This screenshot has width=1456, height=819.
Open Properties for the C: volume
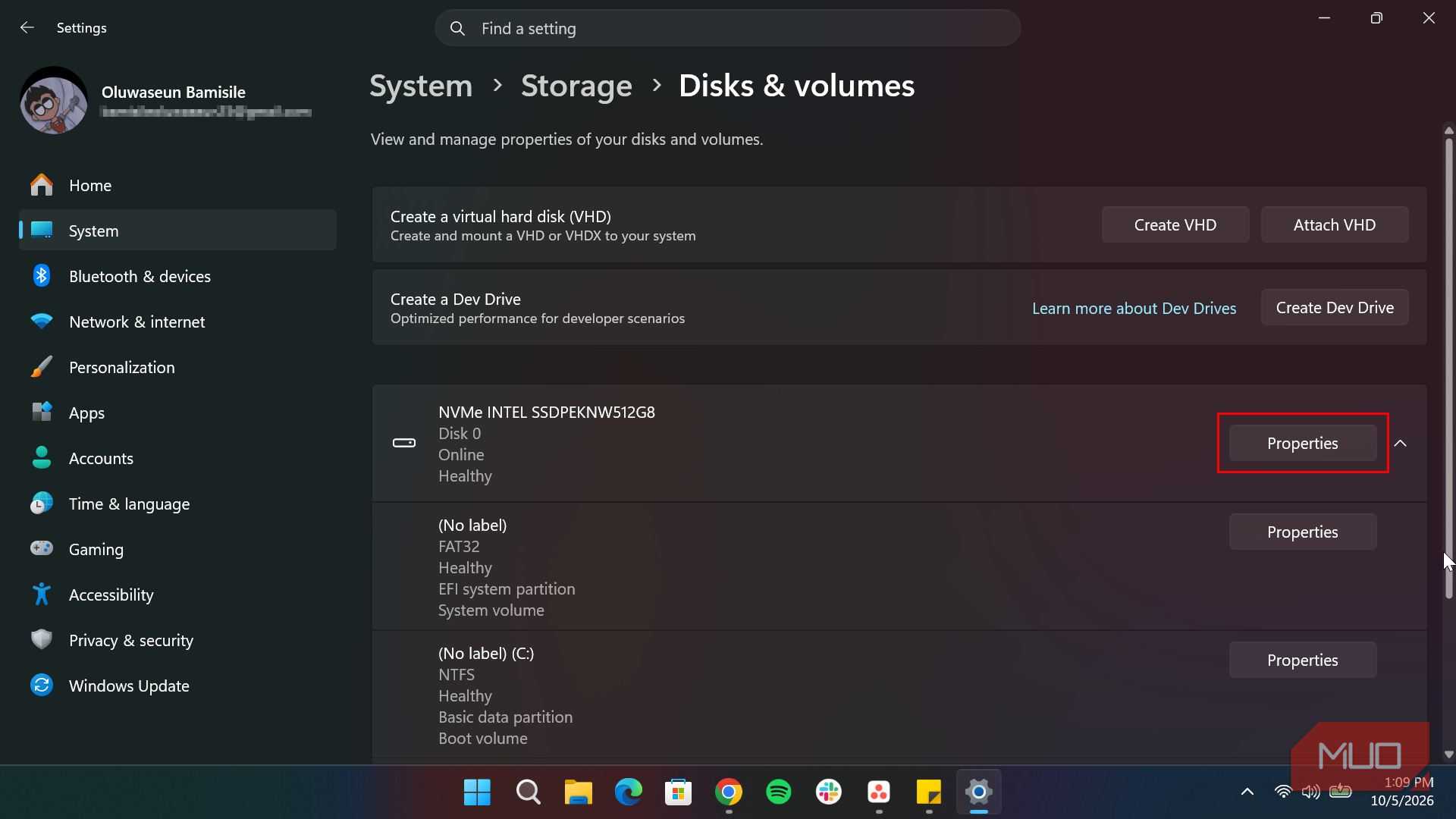1302,660
